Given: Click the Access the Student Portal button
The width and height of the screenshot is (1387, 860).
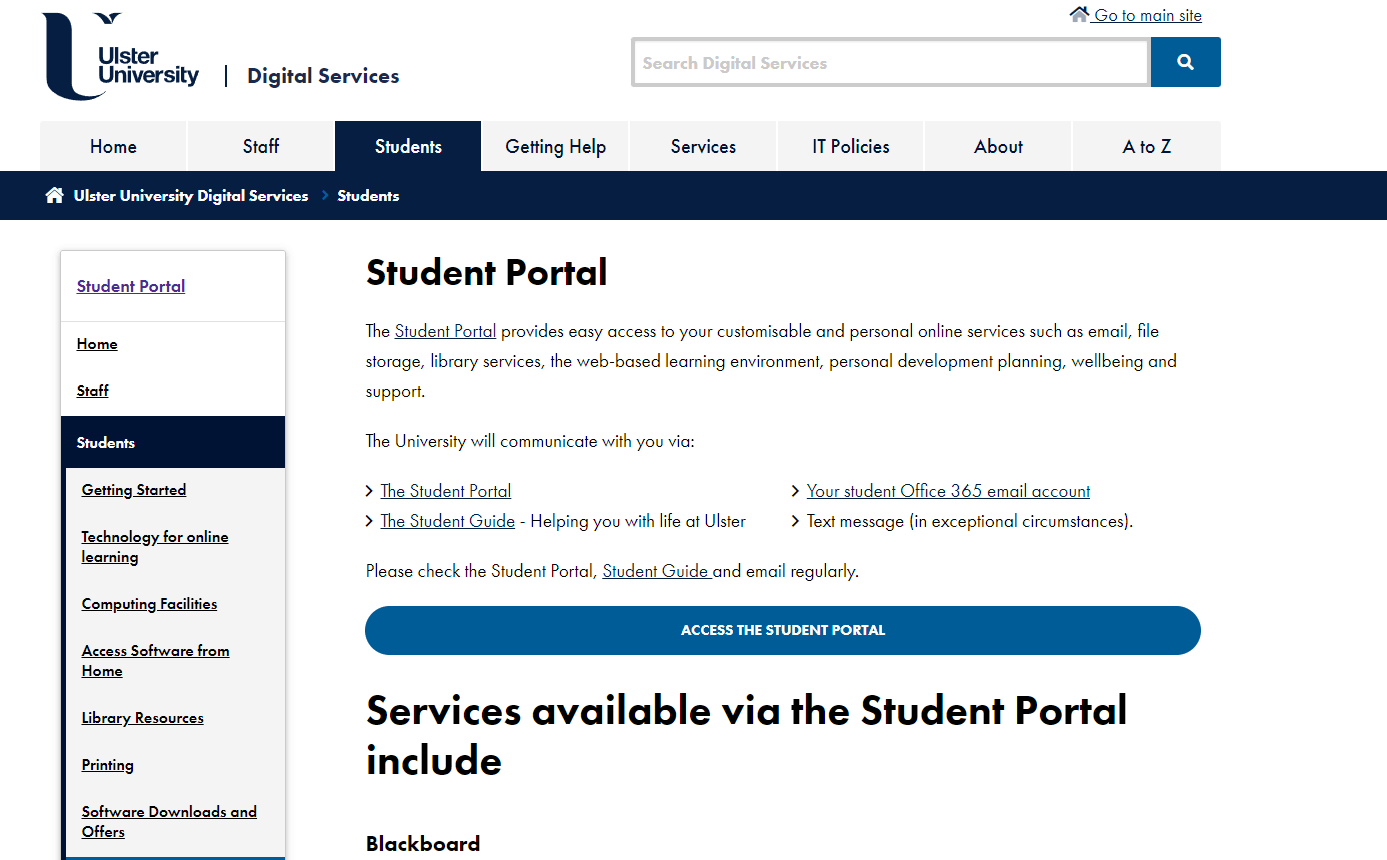Looking at the screenshot, I should pyautogui.click(x=783, y=631).
